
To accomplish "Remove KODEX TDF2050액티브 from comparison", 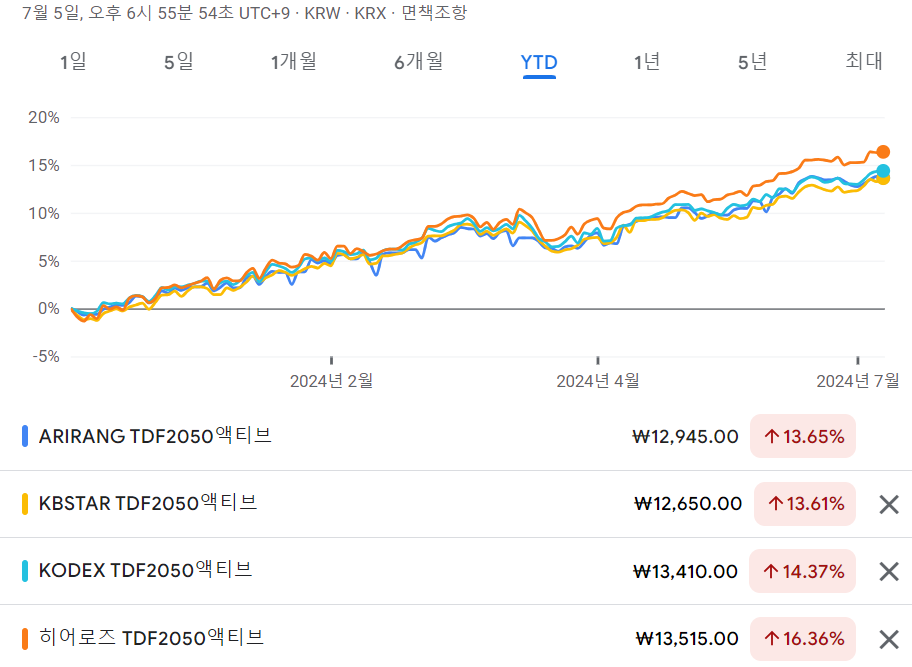I will pos(889,572).
